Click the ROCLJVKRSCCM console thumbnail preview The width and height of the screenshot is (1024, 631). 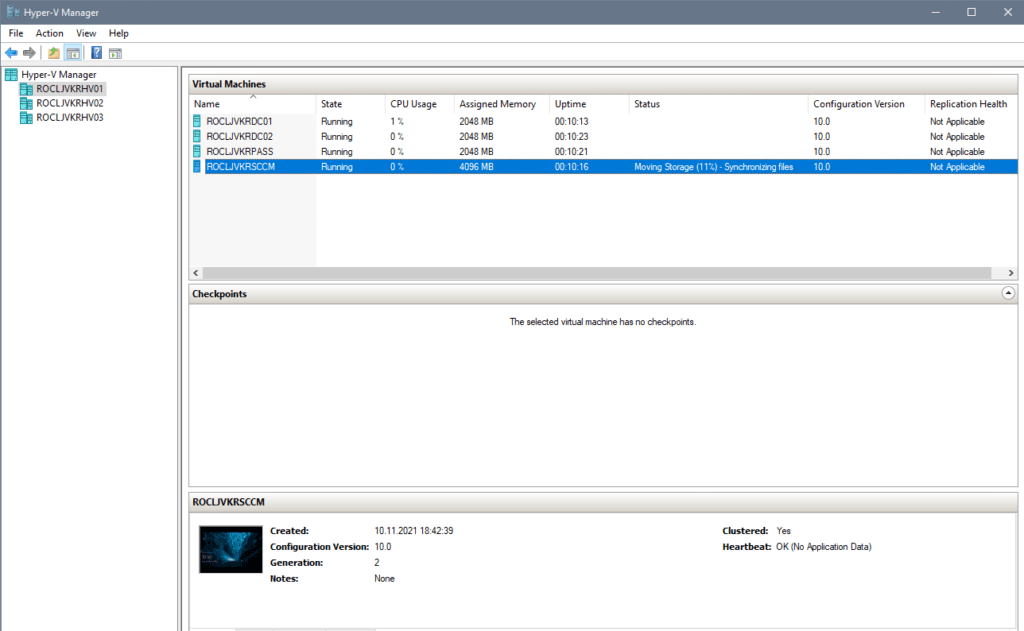tap(231, 549)
